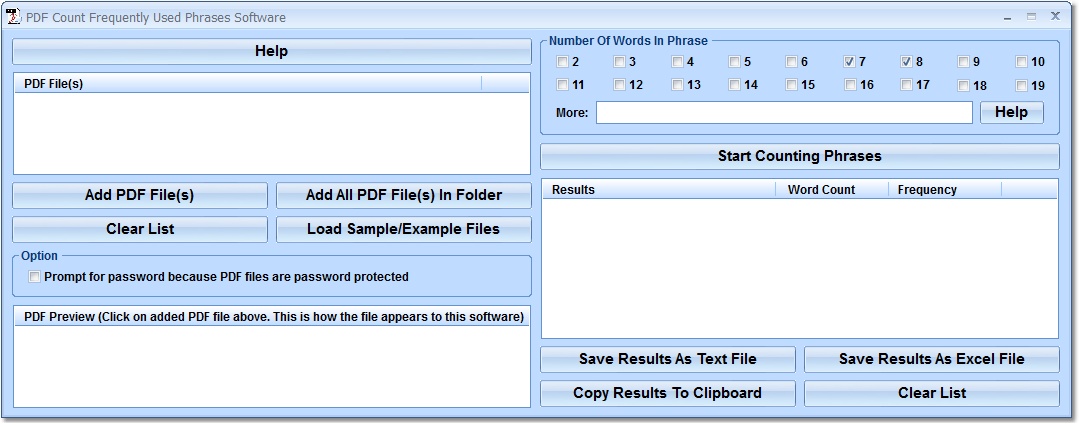The height and width of the screenshot is (425, 1079).
Task: Clear the PDF file list on the left
Action: 140,230
